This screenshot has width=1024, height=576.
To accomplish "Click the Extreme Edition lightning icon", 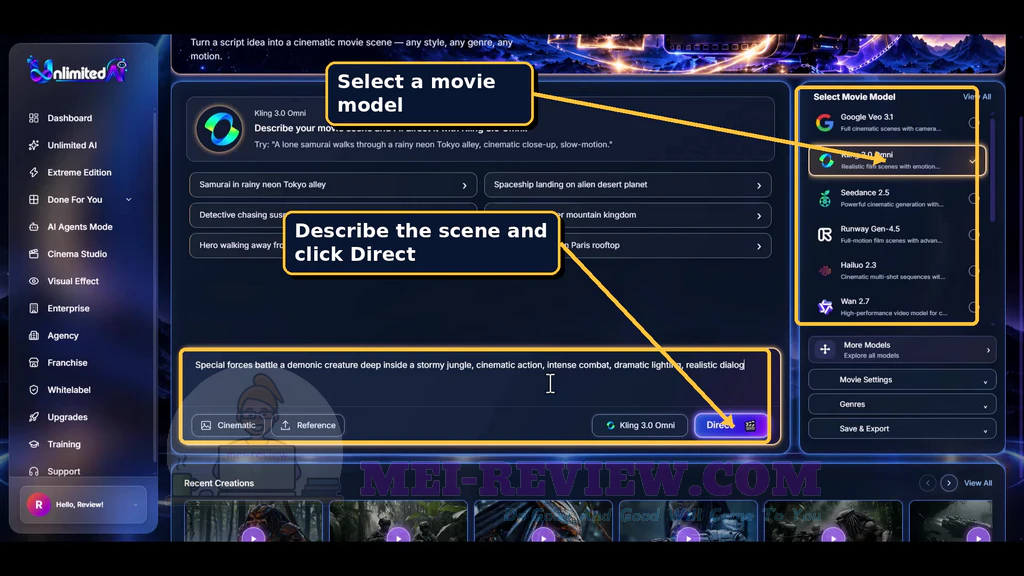I will coord(34,172).
